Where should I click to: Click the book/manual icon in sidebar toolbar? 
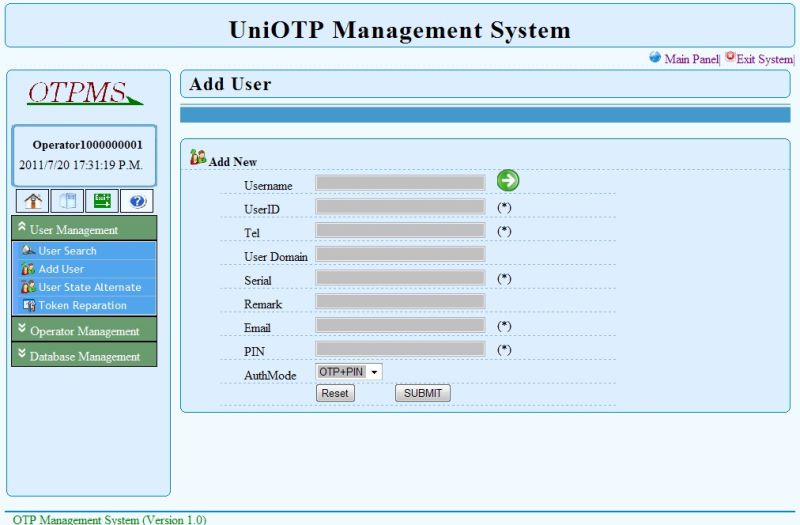coord(67,201)
